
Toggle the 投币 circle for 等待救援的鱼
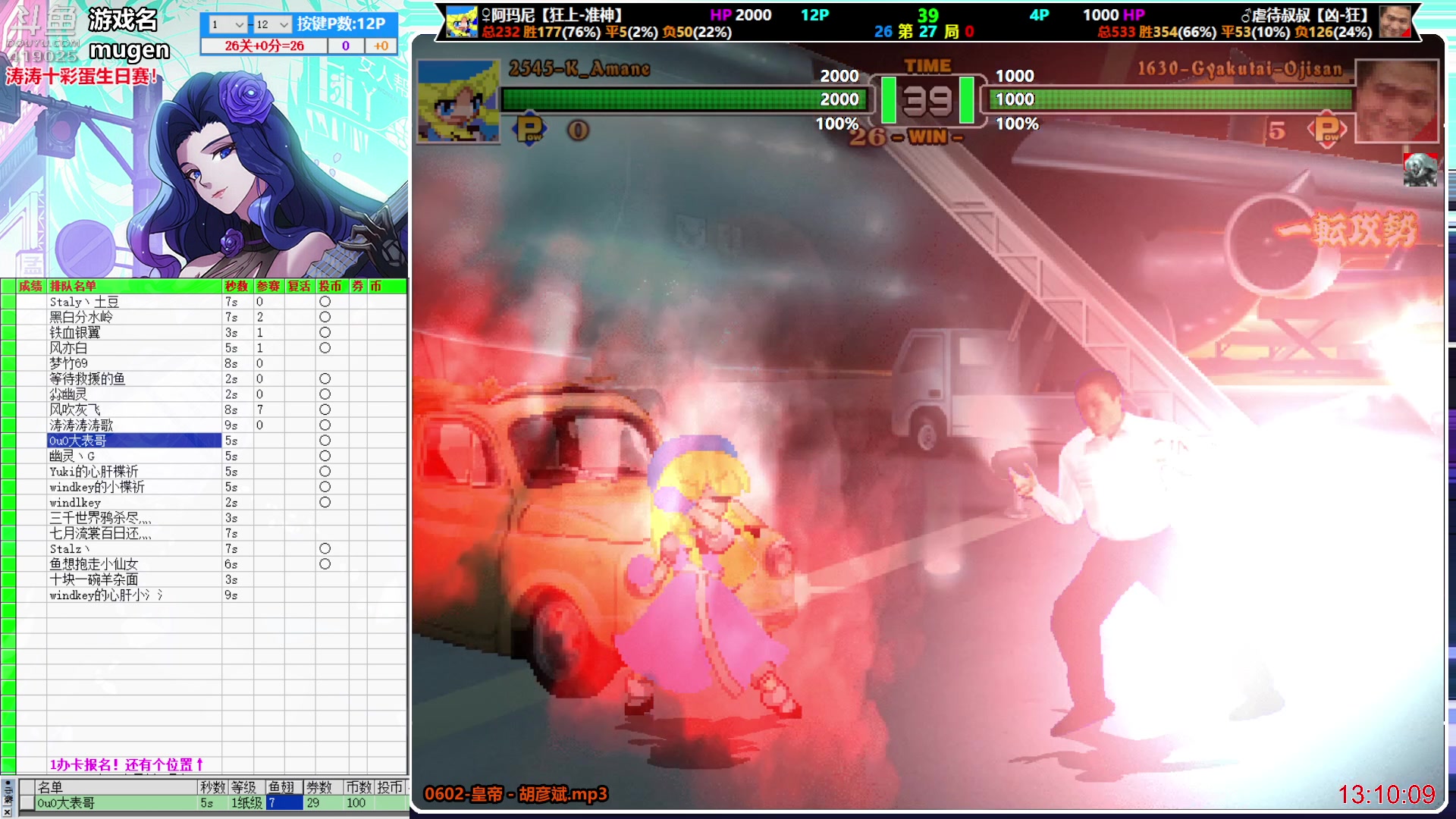tap(325, 378)
